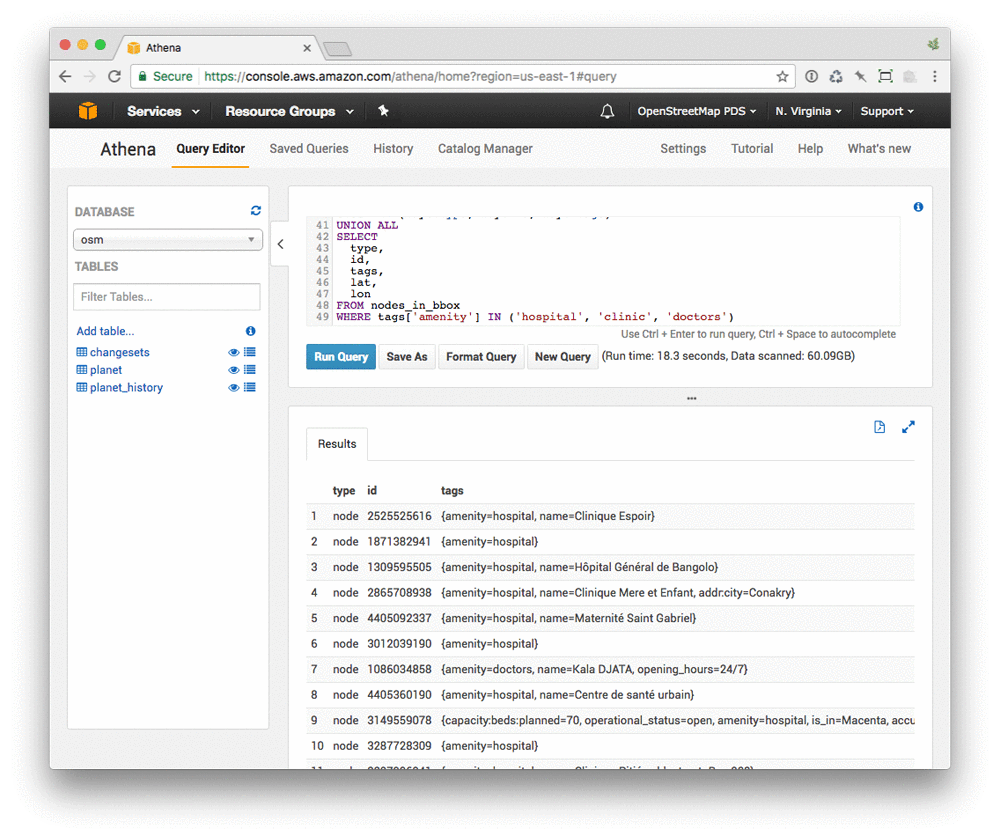
Task: Open the History tab
Action: click(x=393, y=149)
